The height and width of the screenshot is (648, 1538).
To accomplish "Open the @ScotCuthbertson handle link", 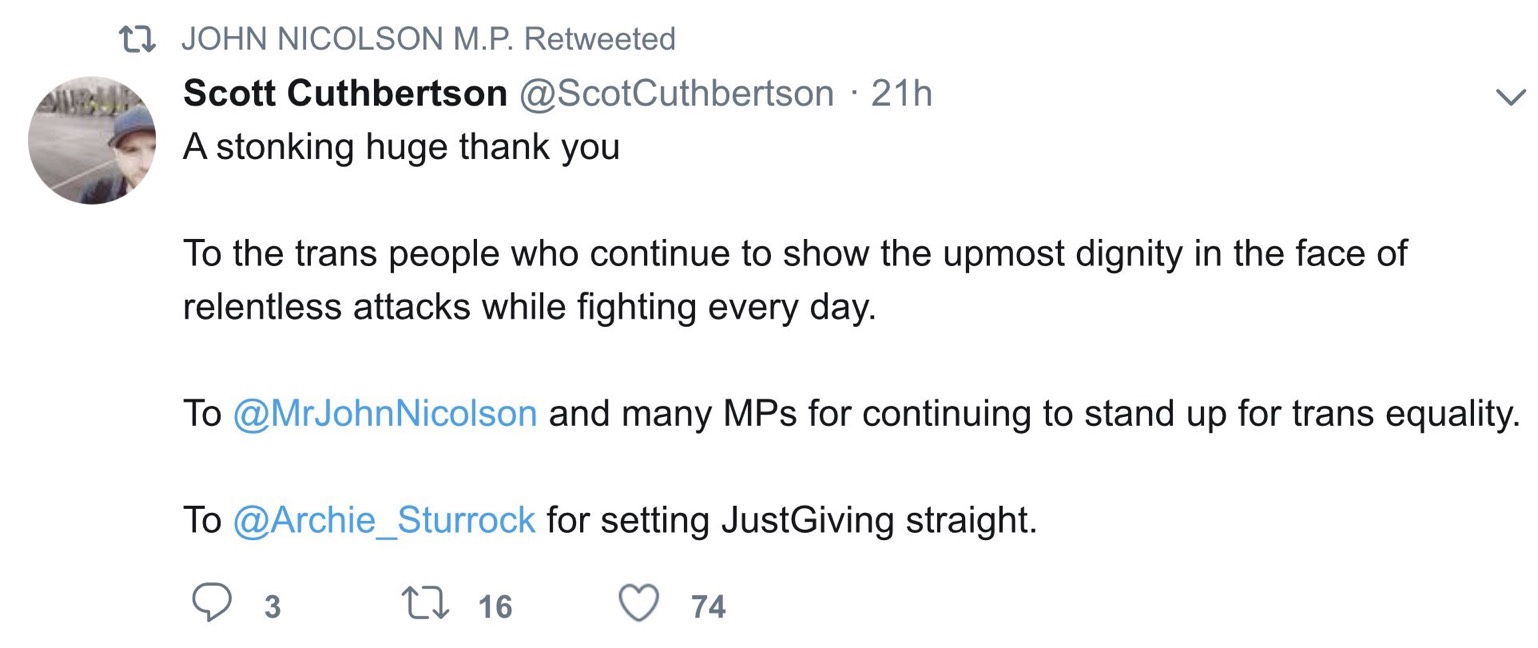I will pyautogui.click(x=674, y=94).
